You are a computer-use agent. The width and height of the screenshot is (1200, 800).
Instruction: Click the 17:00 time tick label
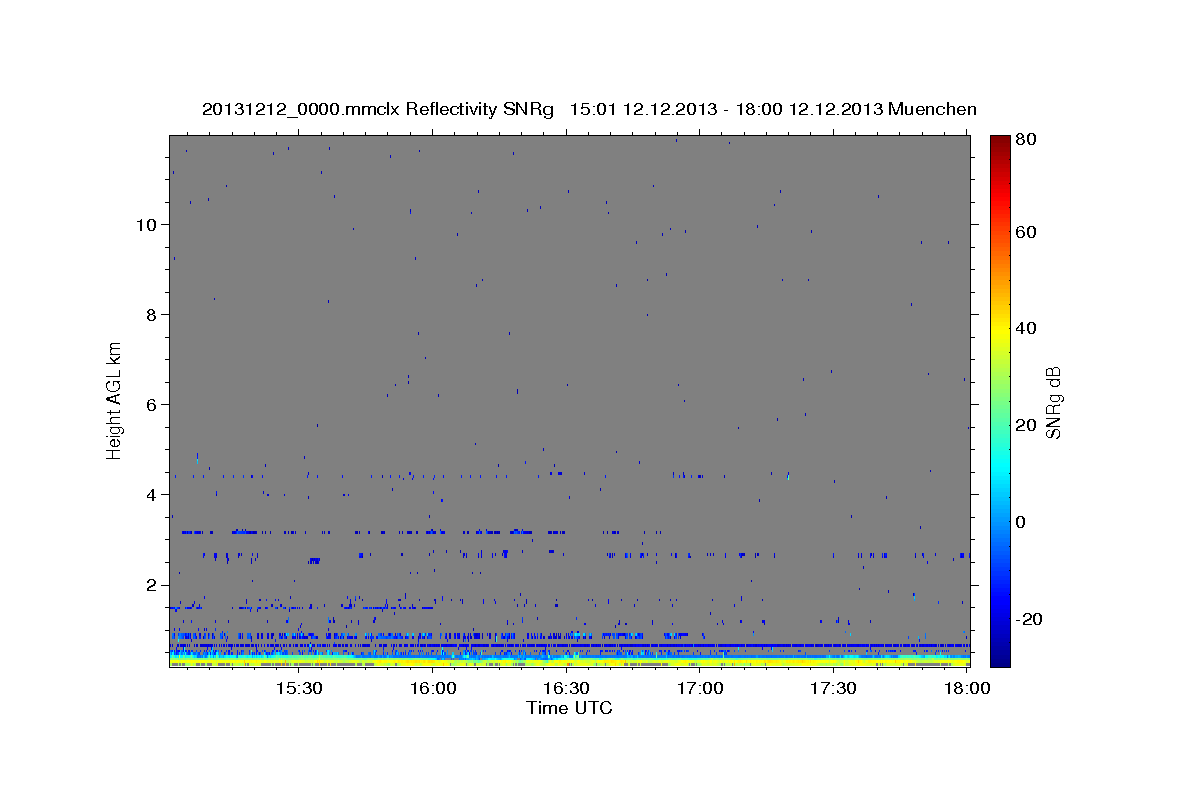pyautogui.click(x=700, y=689)
